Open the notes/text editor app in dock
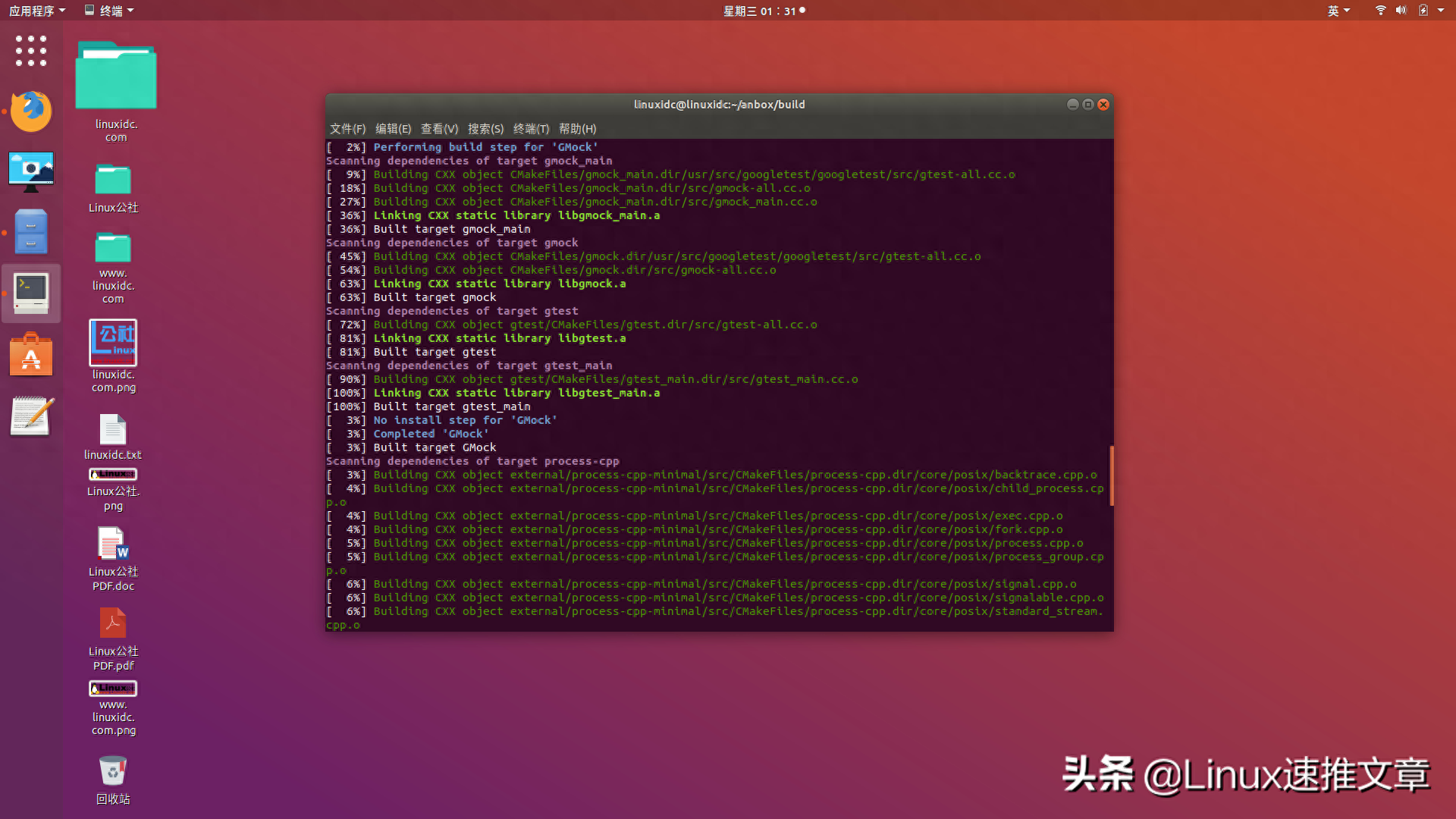 (x=30, y=416)
